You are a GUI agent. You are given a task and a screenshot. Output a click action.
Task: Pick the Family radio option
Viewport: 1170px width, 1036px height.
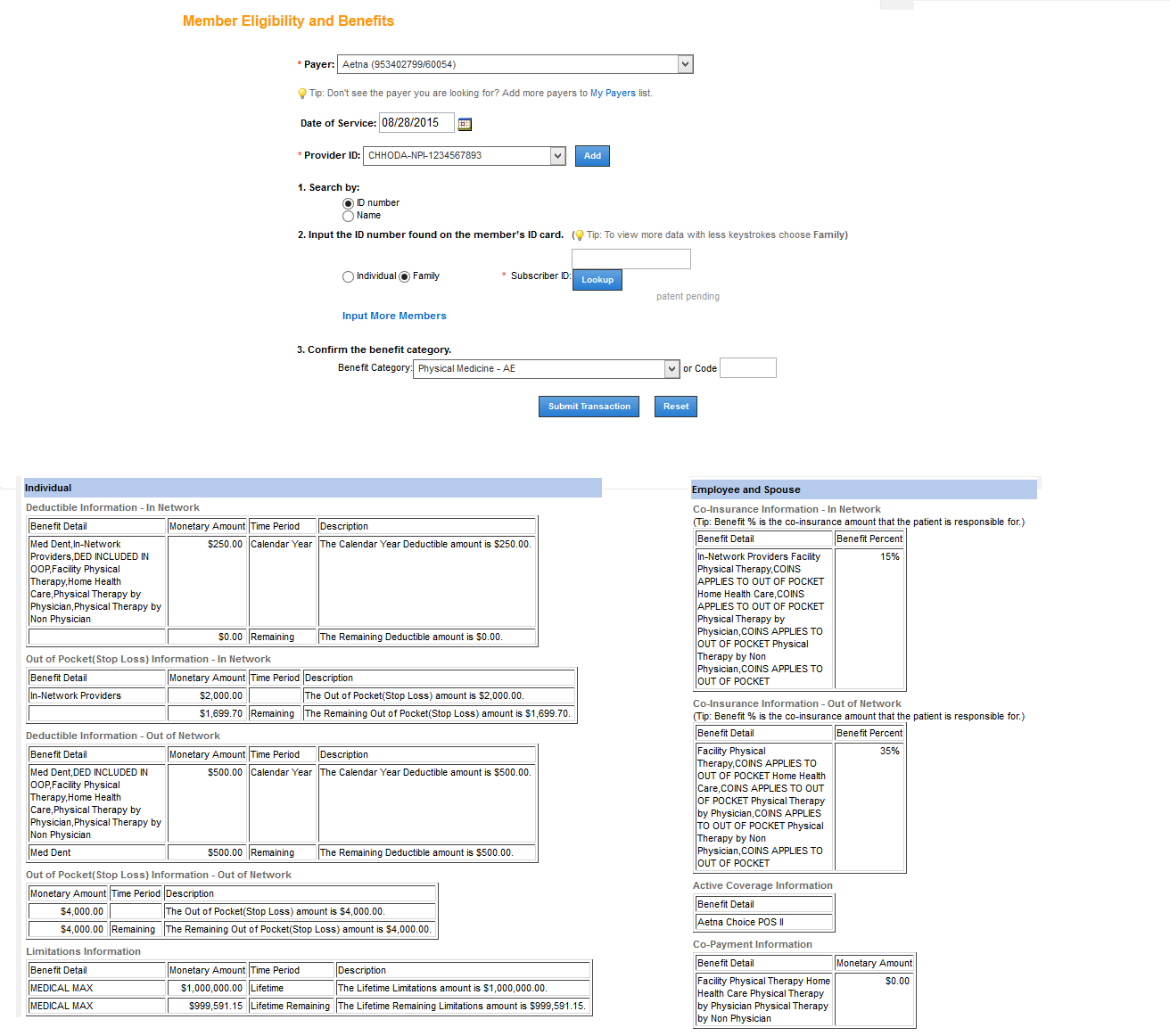405,276
